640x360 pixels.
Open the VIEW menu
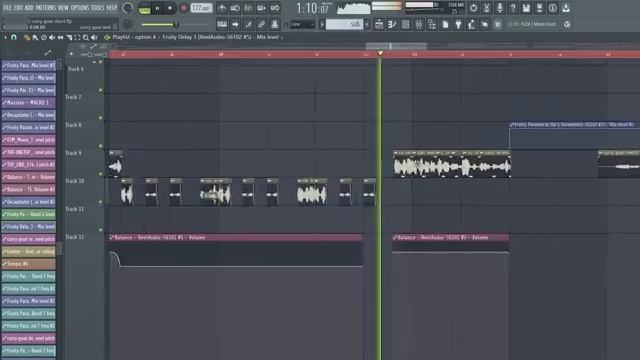63,8
